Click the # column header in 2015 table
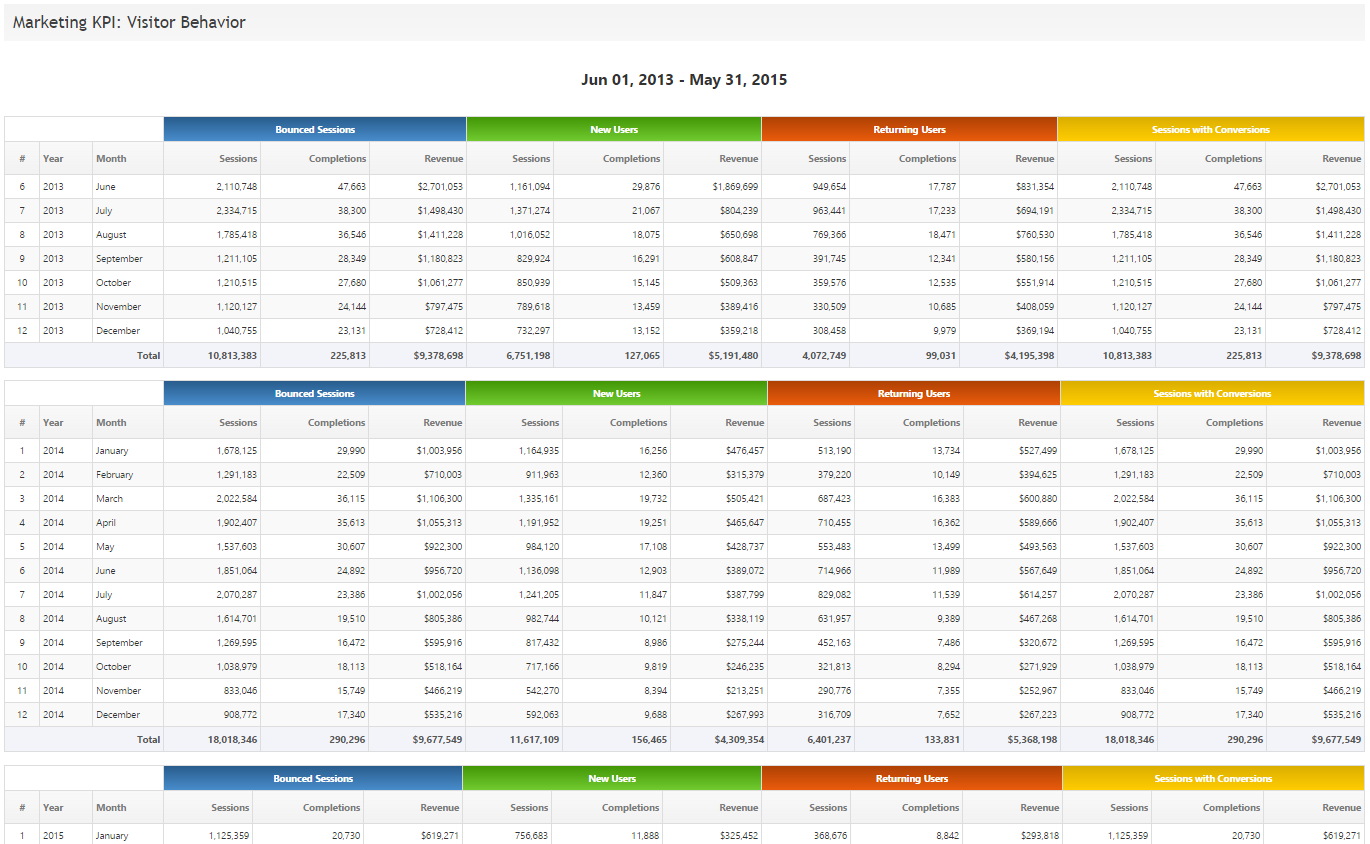This screenshot has width=1370, height=844. pos(22,808)
